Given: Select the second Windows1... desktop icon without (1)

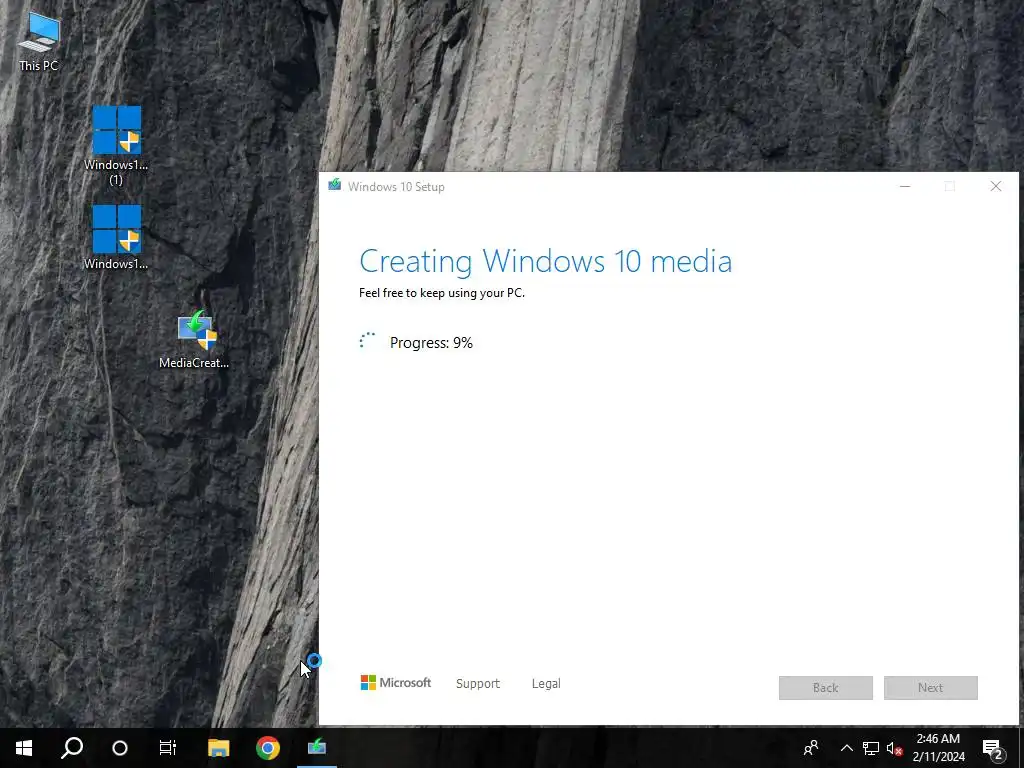Looking at the screenshot, I should tap(116, 238).
